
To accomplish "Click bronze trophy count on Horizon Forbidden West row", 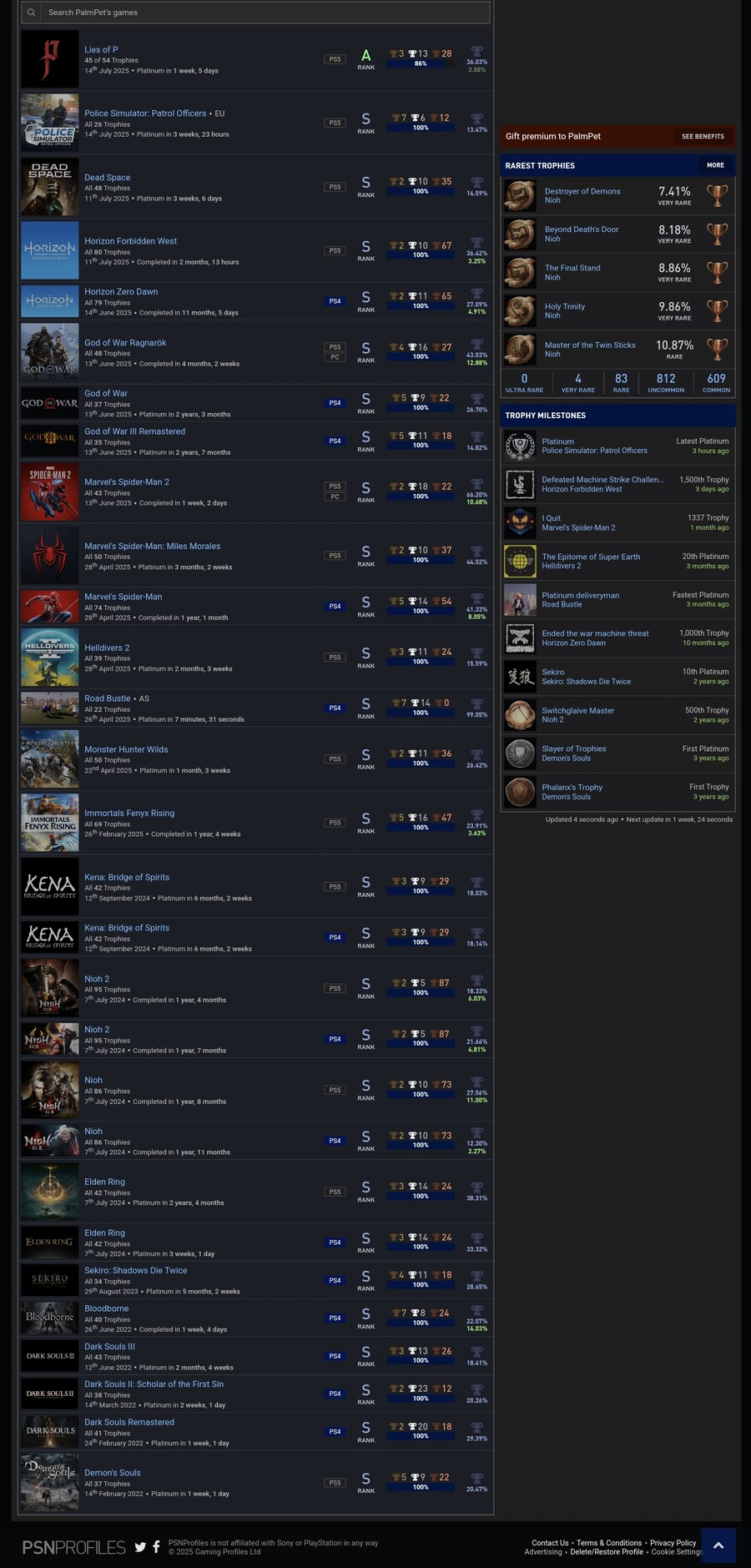I will 441,245.
